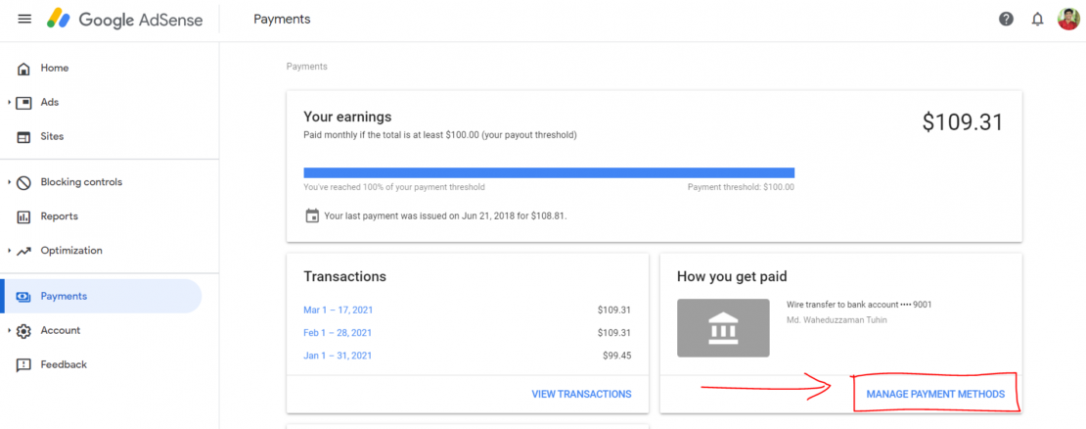Expand the Optimization arrow
The height and width of the screenshot is (429, 1086).
click(9, 251)
